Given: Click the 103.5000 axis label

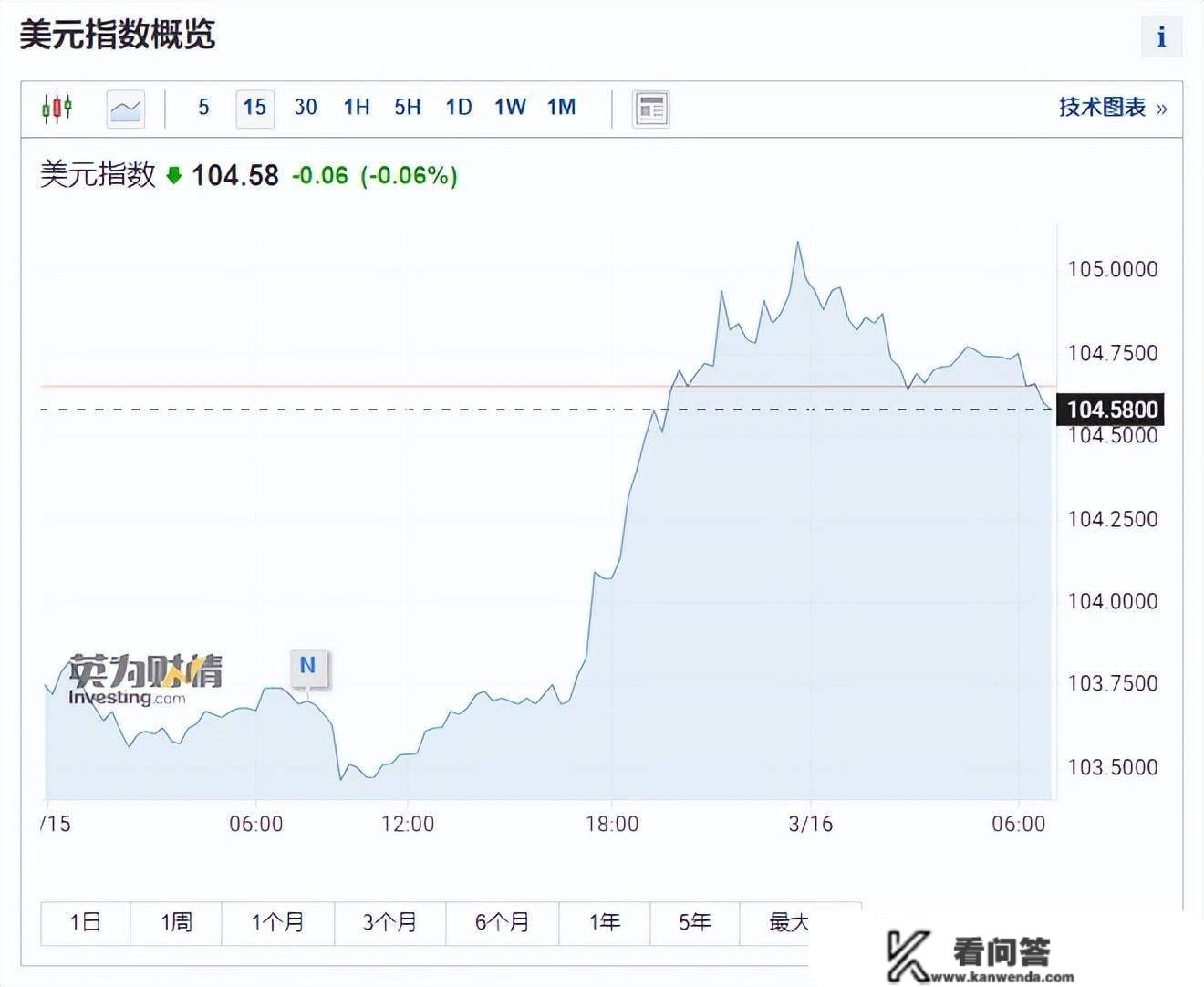Looking at the screenshot, I should click(1112, 767).
